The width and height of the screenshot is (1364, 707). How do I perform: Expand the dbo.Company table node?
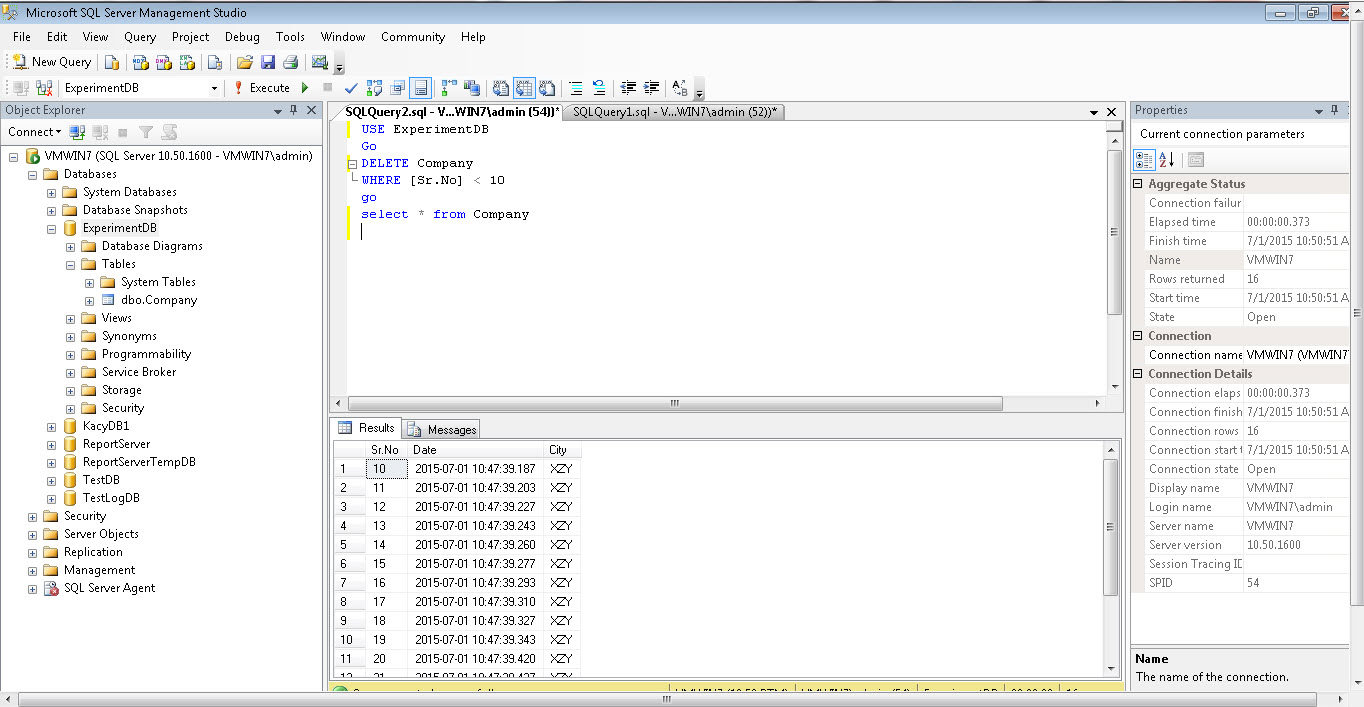[x=89, y=300]
